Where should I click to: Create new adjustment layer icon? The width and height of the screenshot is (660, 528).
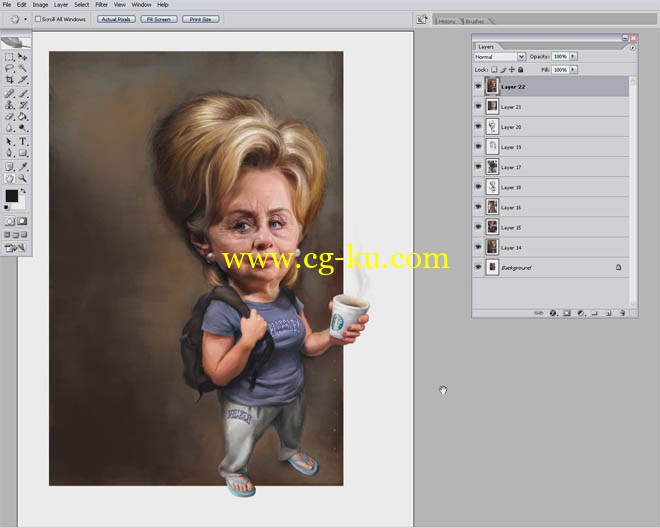click(581, 313)
